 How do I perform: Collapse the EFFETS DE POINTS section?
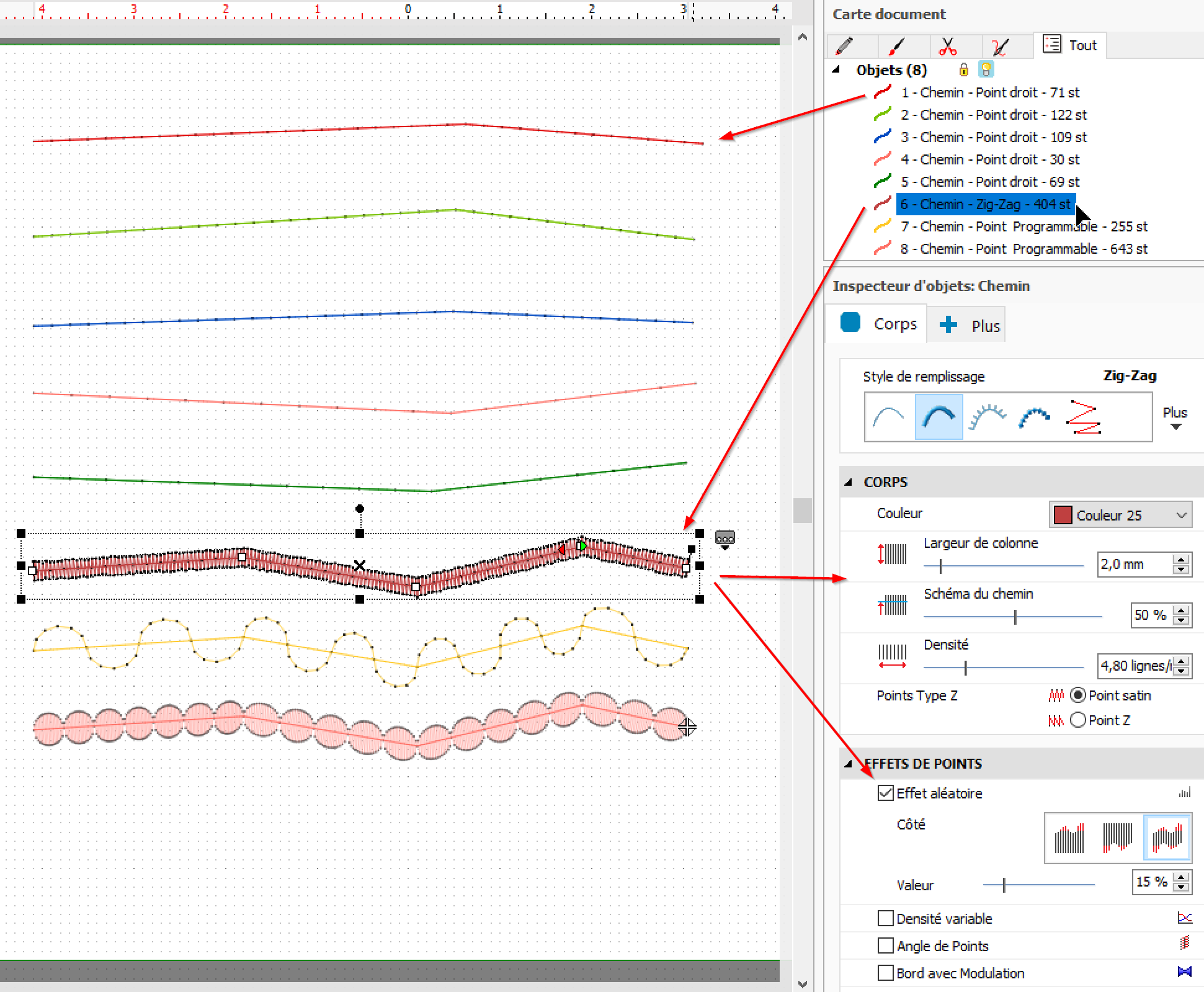[848, 764]
